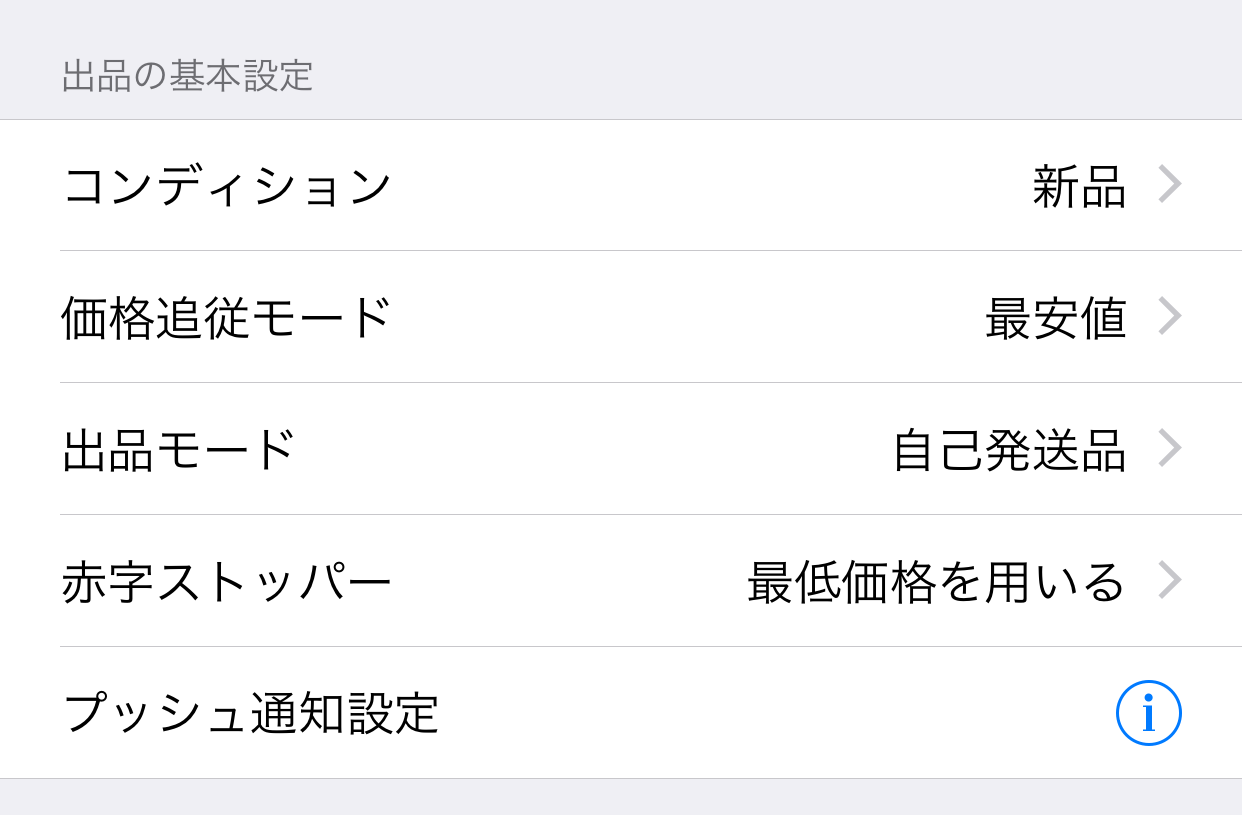1242x815 pixels.
Task: Expand 出品モード selection
Action: pos(621,449)
